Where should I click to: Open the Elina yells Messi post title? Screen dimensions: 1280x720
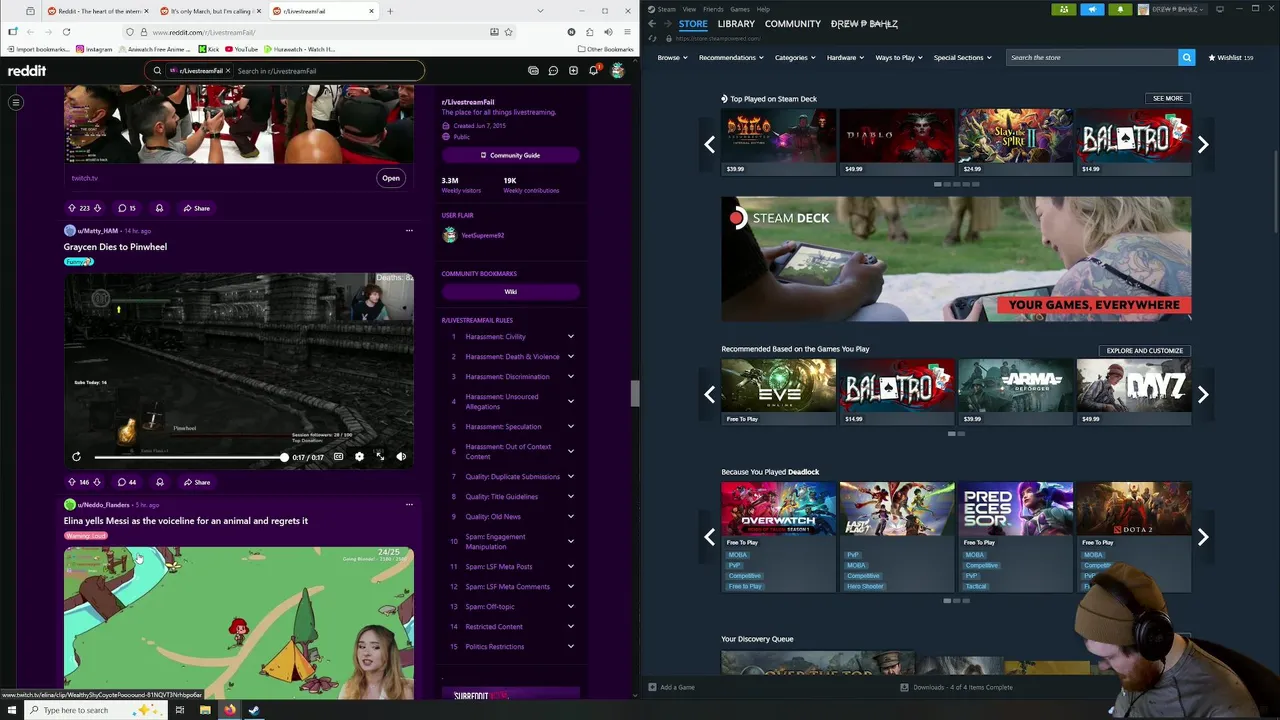[x=186, y=521]
